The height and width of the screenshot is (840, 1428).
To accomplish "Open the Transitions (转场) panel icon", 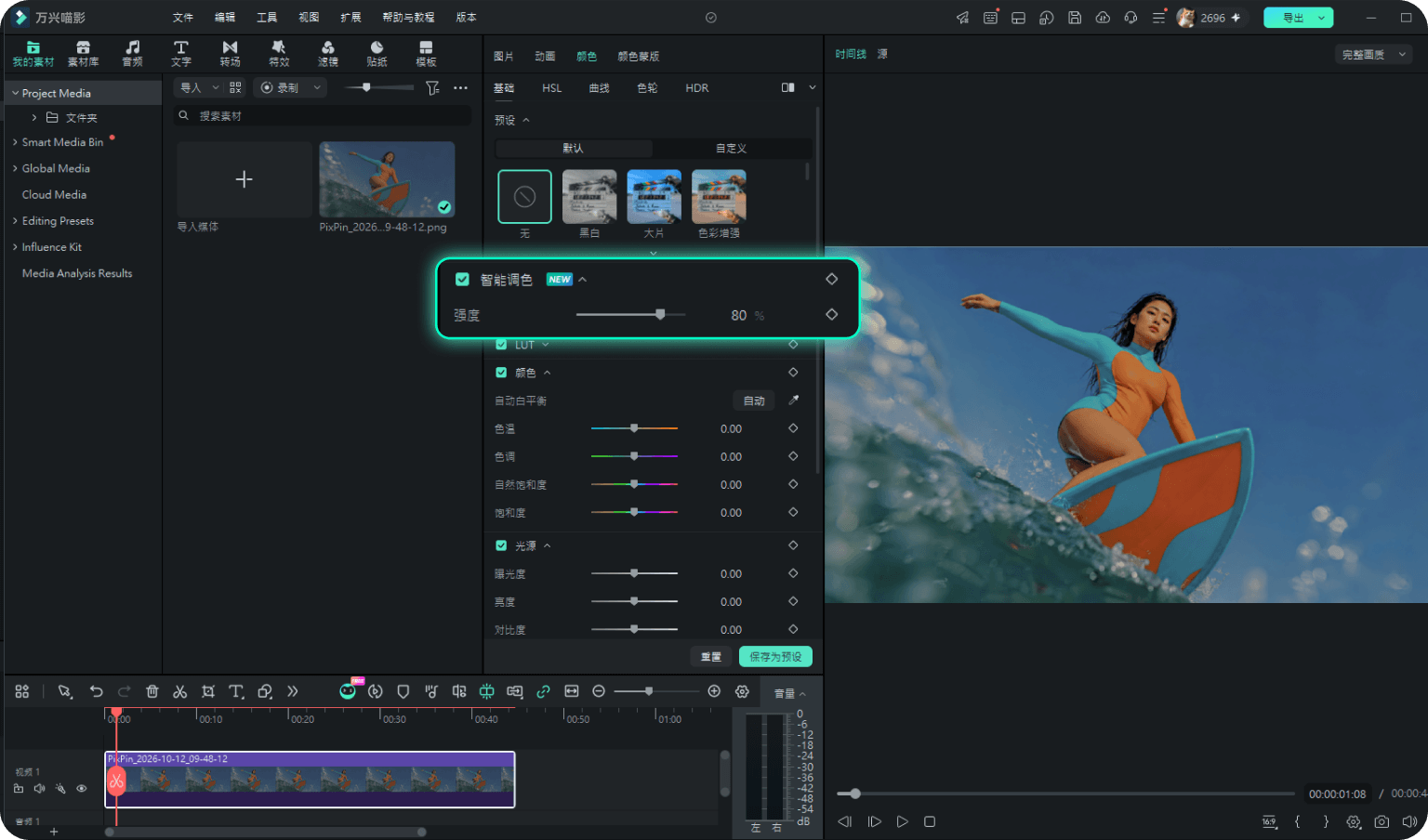I will (x=230, y=53).
